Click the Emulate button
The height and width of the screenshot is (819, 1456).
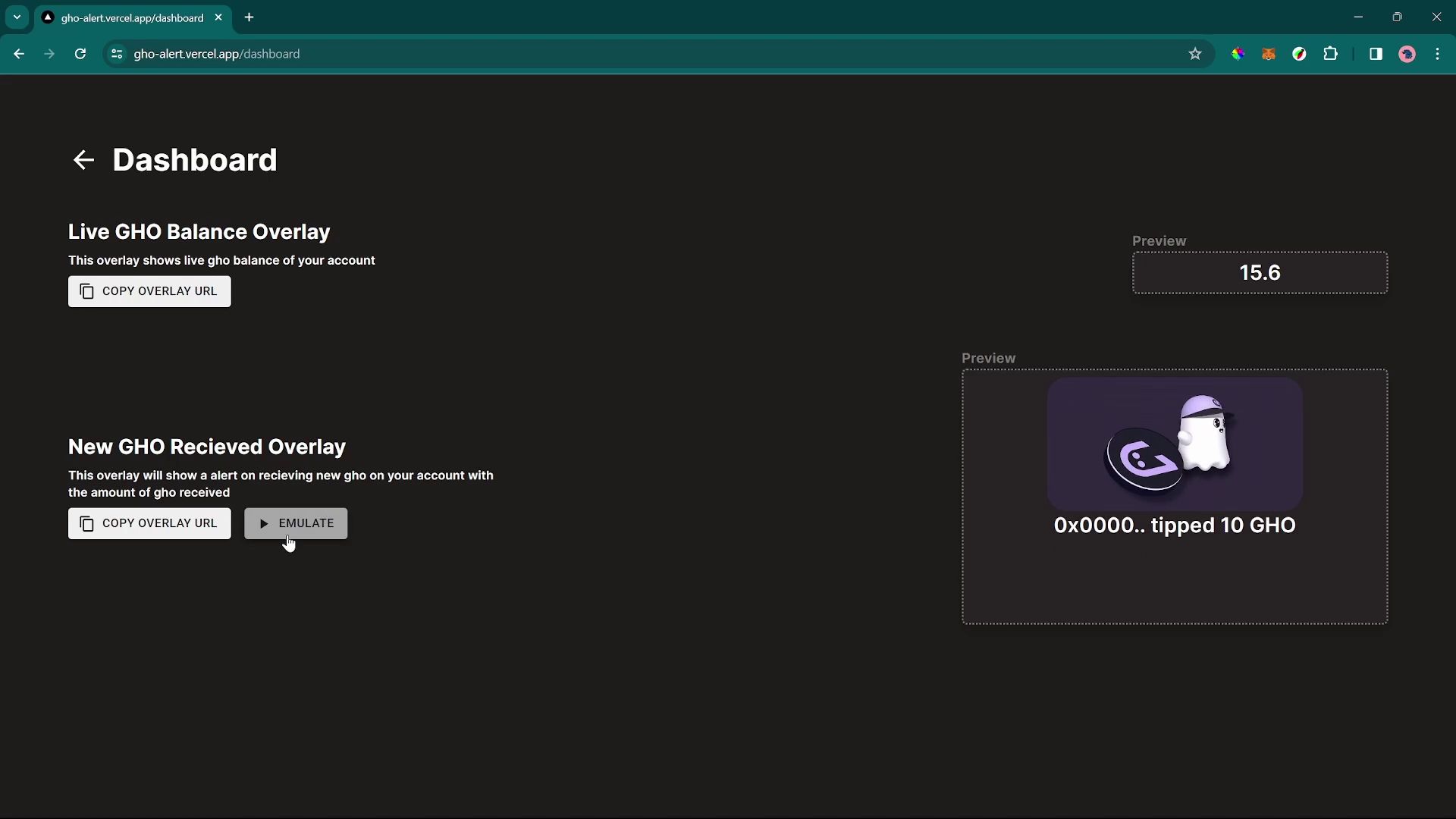click(296, 523)
